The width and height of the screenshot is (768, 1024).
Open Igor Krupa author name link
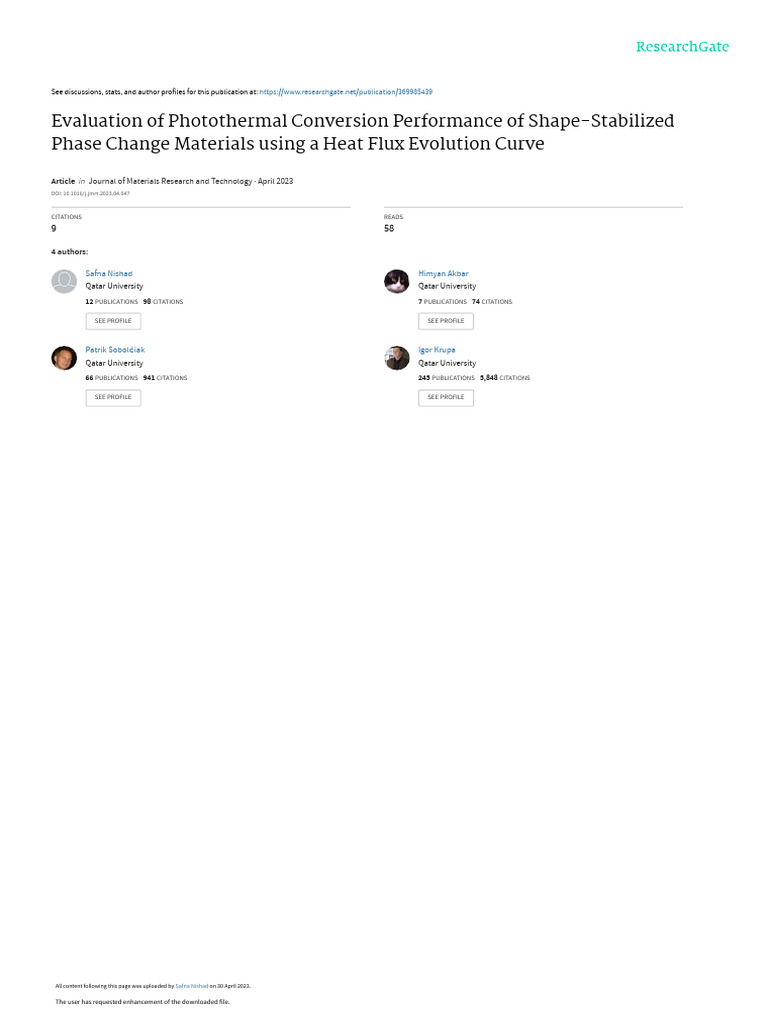click(x=437, y=350)
